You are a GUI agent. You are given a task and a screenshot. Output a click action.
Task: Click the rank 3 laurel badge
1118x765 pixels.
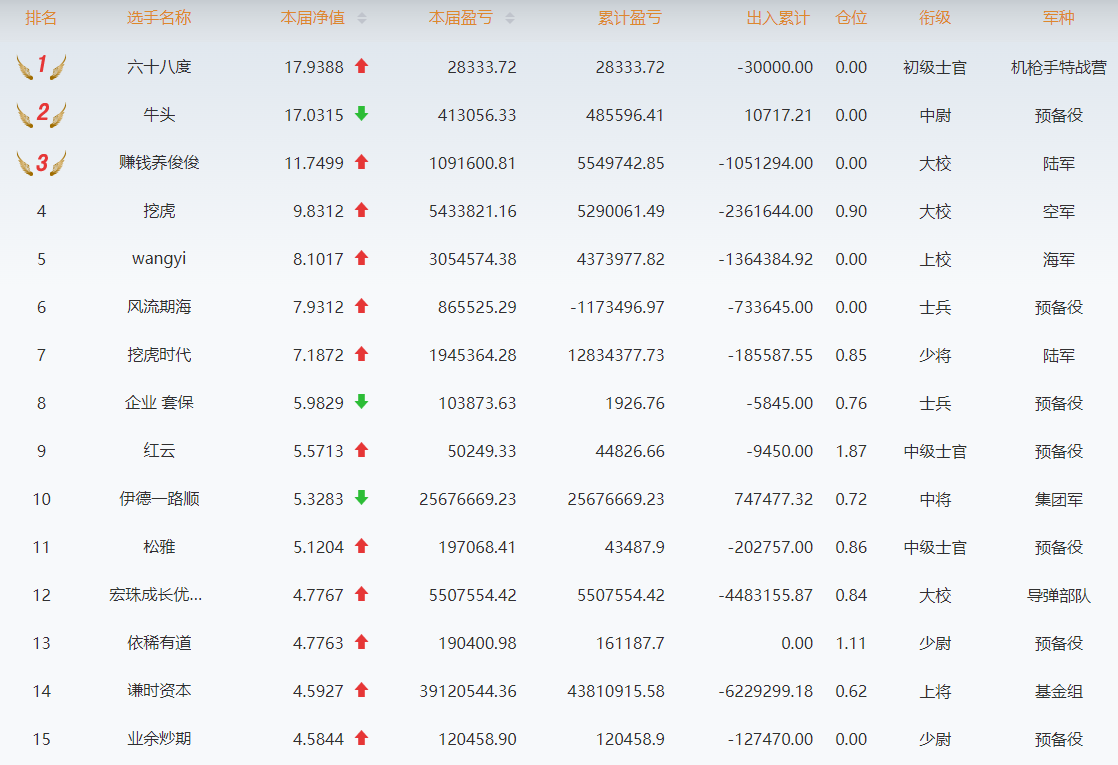coord(41,163)
